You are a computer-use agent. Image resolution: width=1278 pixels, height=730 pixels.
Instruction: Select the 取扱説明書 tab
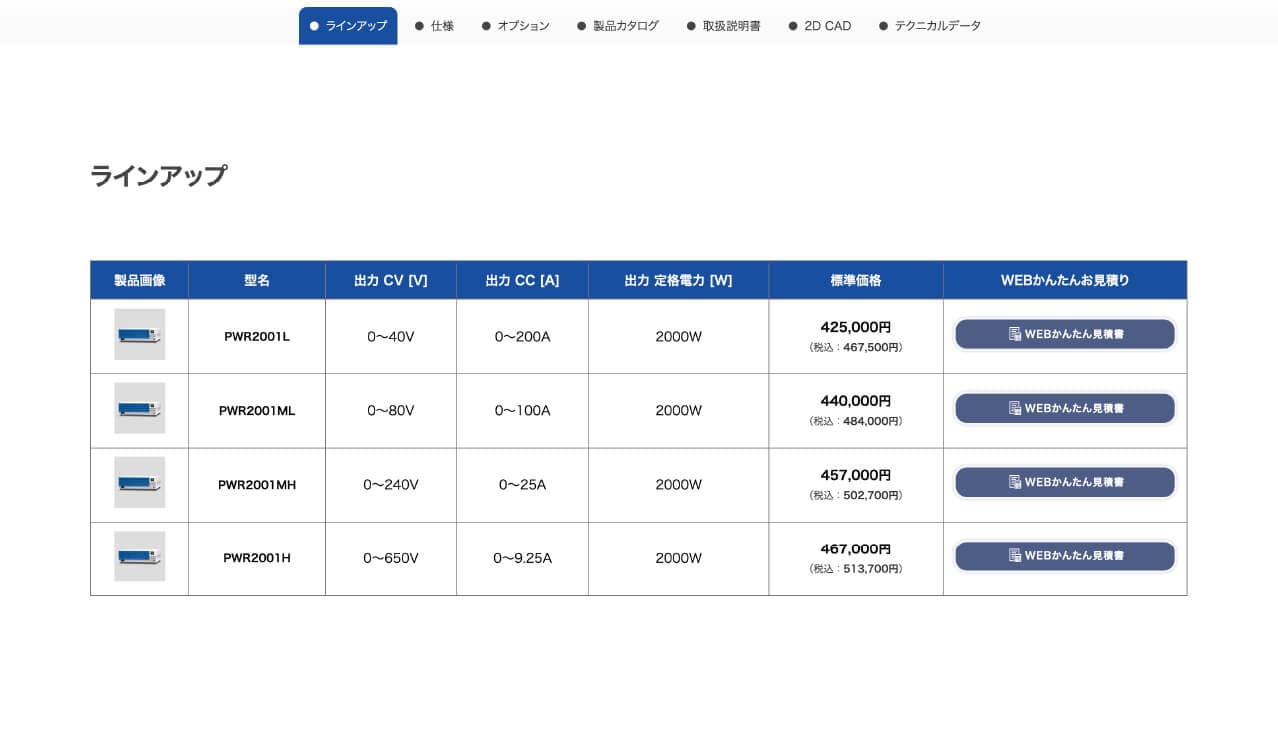click(723, 26)
